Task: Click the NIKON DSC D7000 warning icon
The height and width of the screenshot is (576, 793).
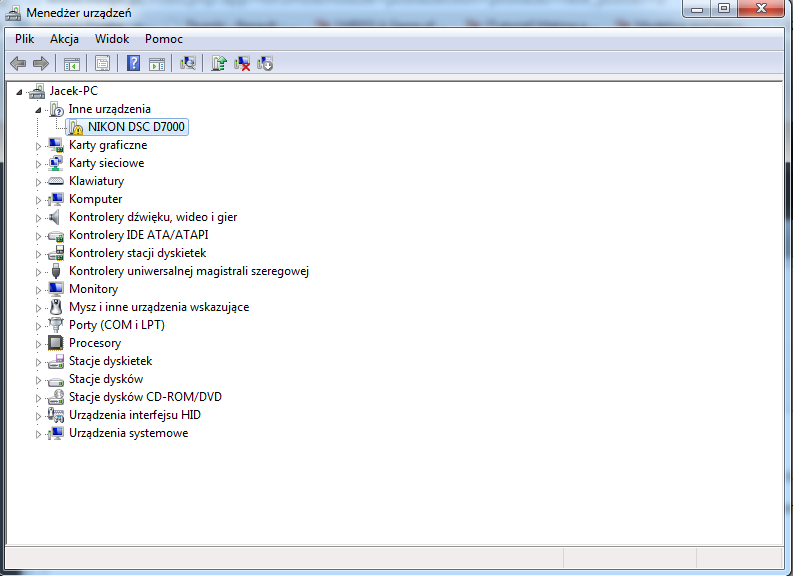Action: [x=75, y=127]
